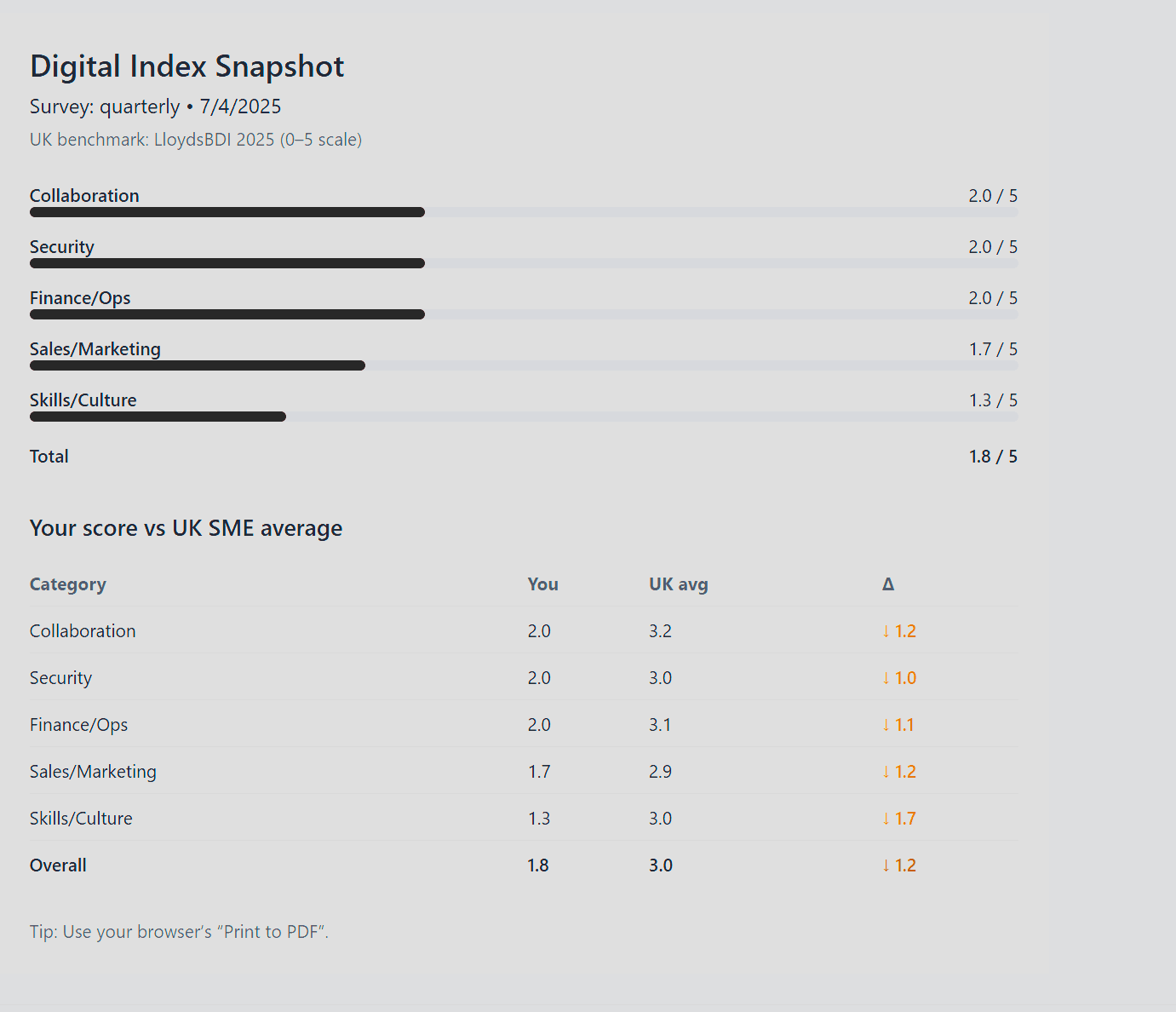Click Overall row down-arrow 1.2 delta
Image resolution: width=1176 pixels, height=1012 pixels.
pyautogui.click(x=898, y=865)
